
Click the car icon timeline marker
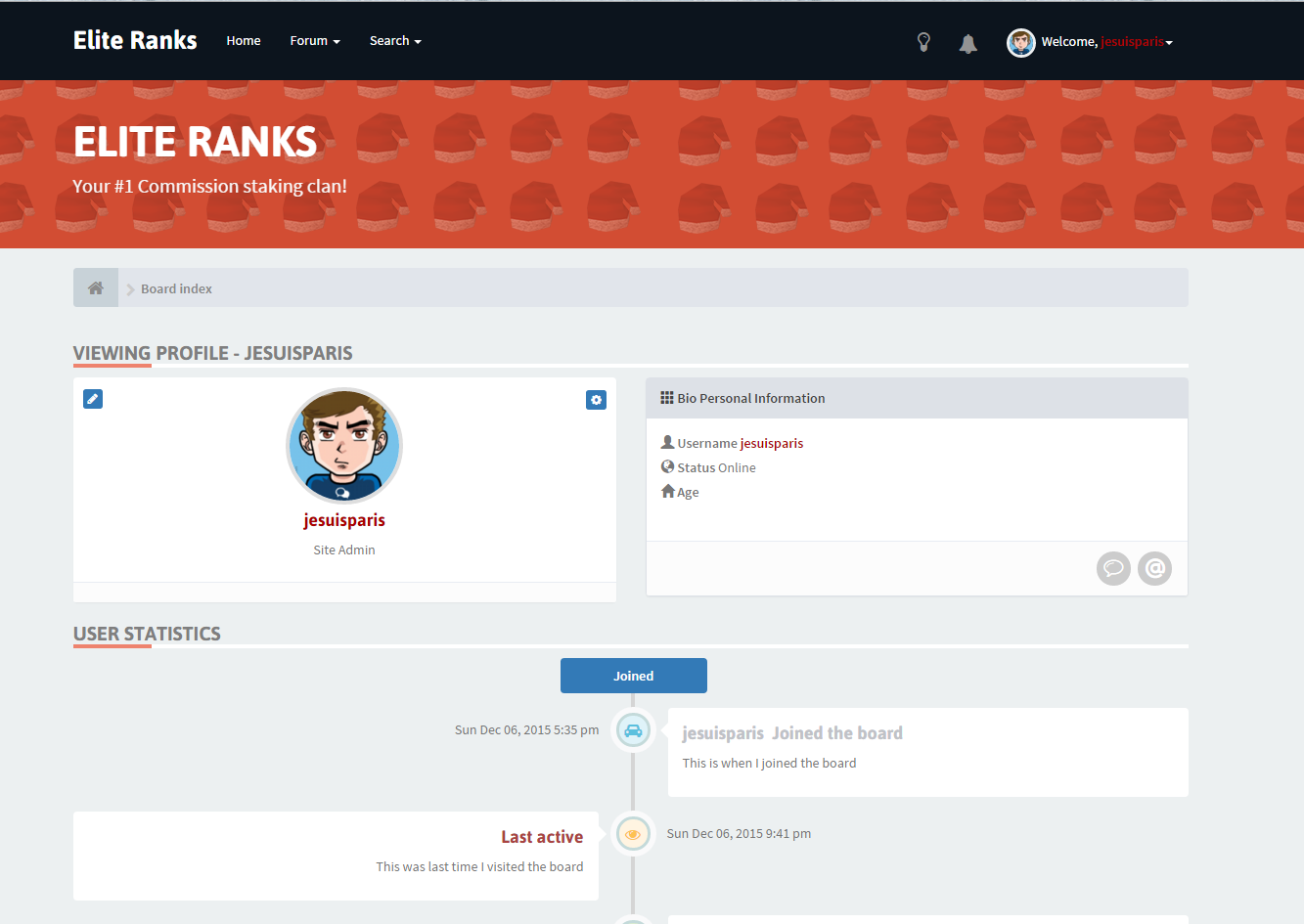[x=633, y=730]
